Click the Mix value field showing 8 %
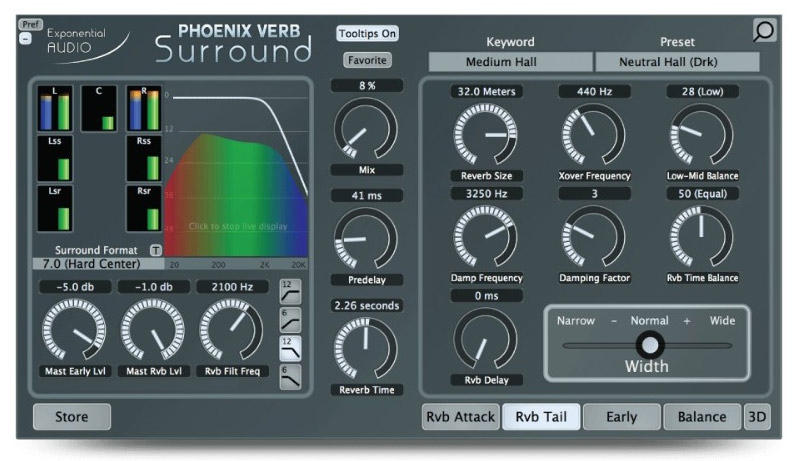Viewport: 800px width, 461px height. 367,86
